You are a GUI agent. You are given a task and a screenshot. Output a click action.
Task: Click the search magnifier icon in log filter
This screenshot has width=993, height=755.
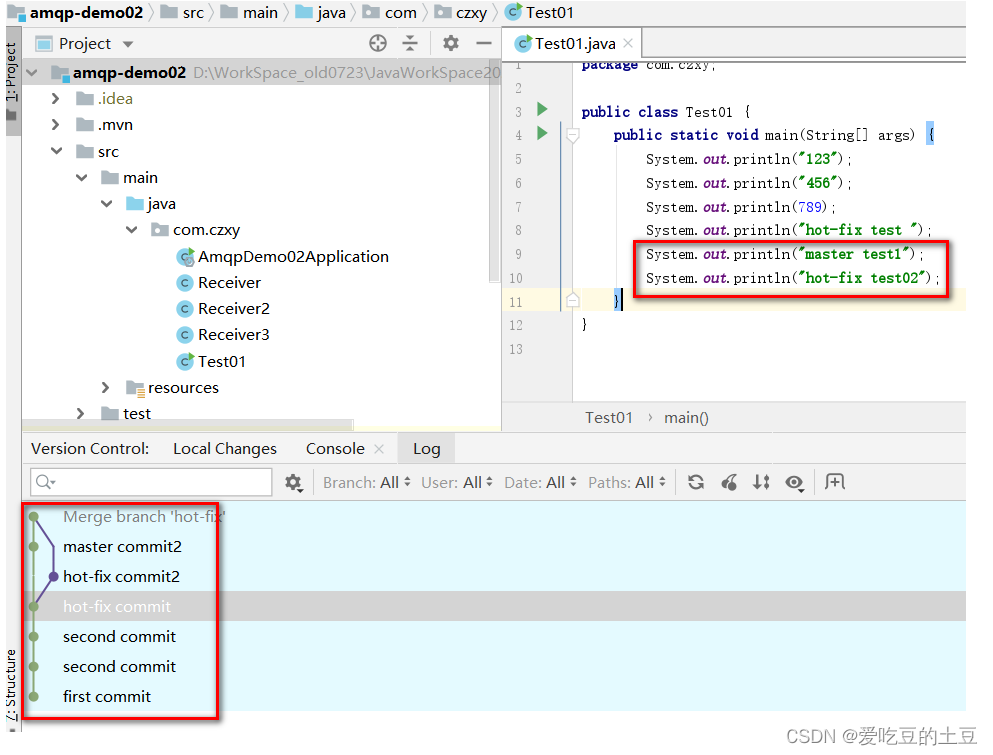(x=44, y=482)
